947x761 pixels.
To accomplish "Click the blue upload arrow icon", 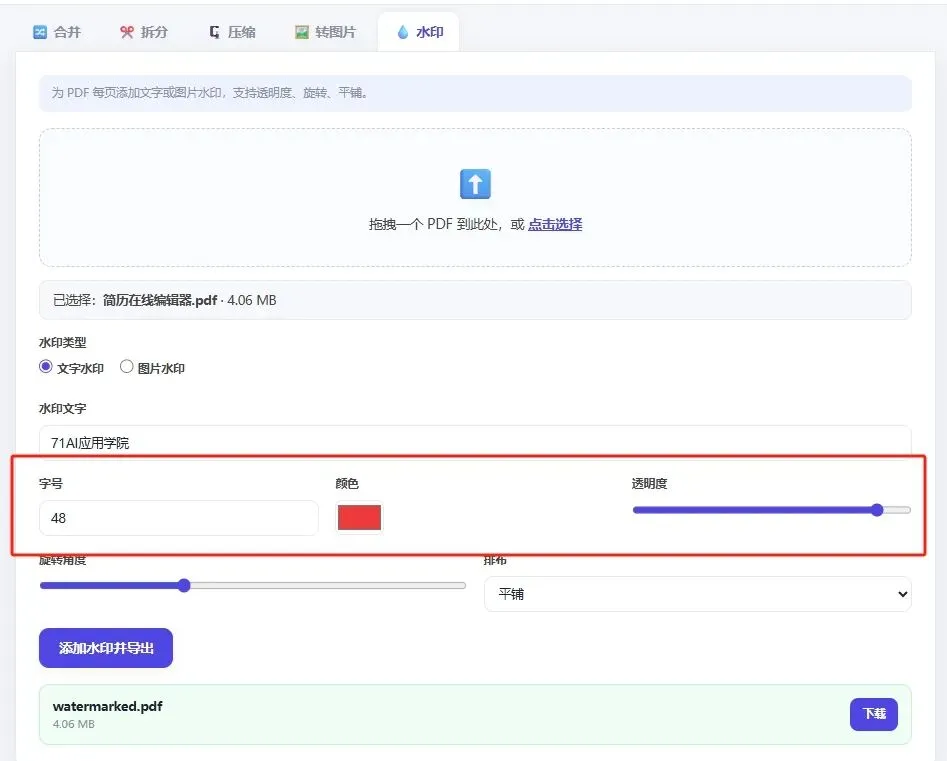I will click(475, 184).
